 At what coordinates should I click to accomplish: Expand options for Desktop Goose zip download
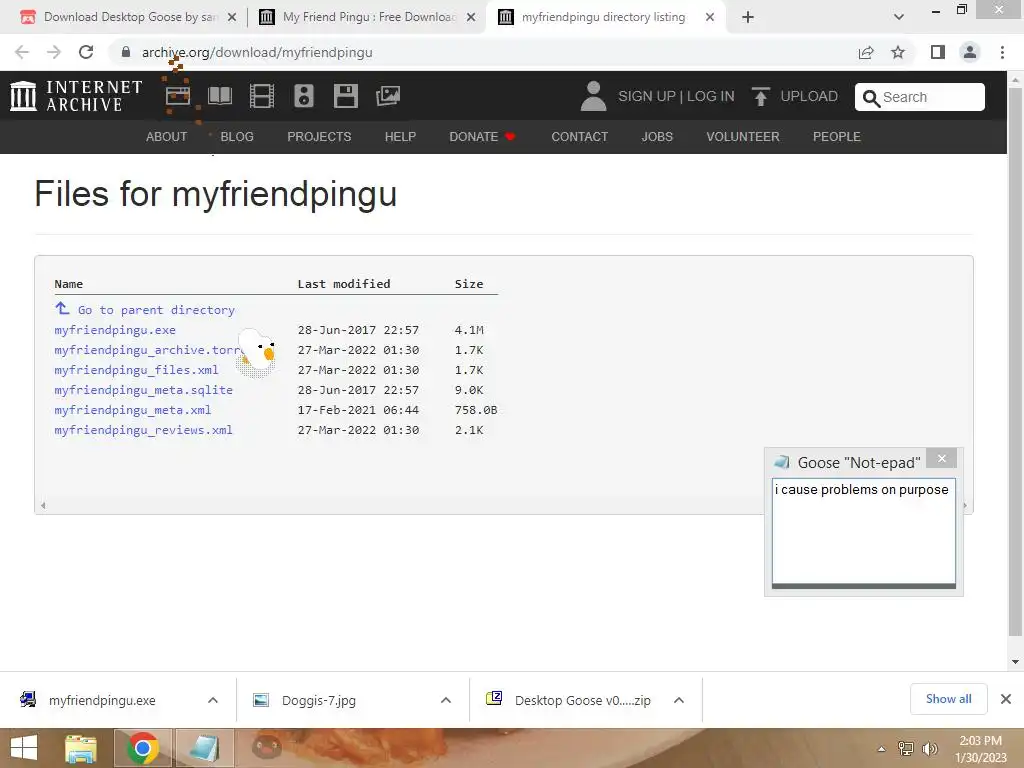(x=679, y=700)
